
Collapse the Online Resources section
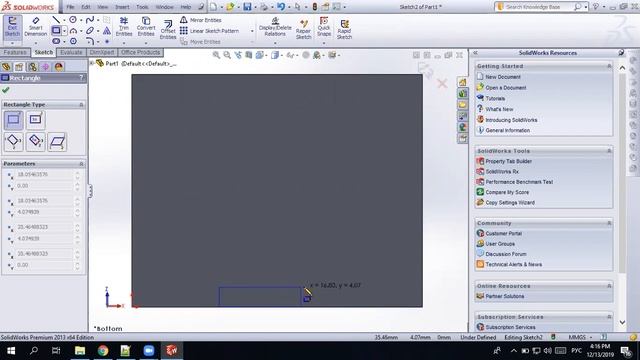coord(609,286)
